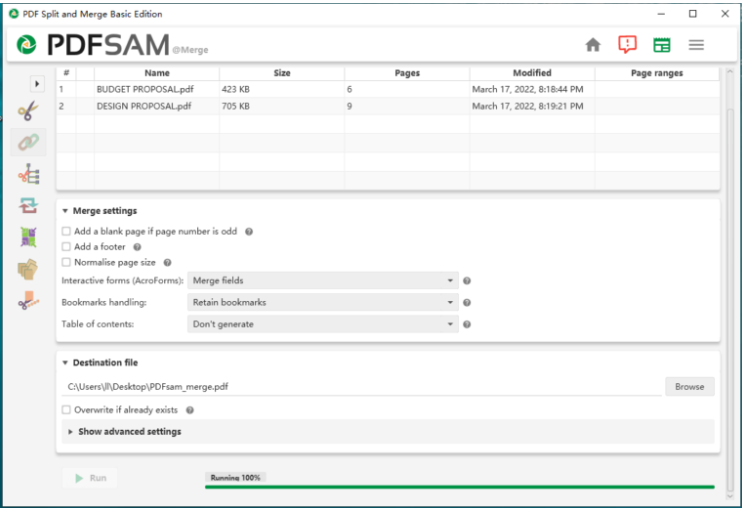Viewport: 742px width, 508px height.
Task: Click the destination file path field
Action: coord(361,387)
